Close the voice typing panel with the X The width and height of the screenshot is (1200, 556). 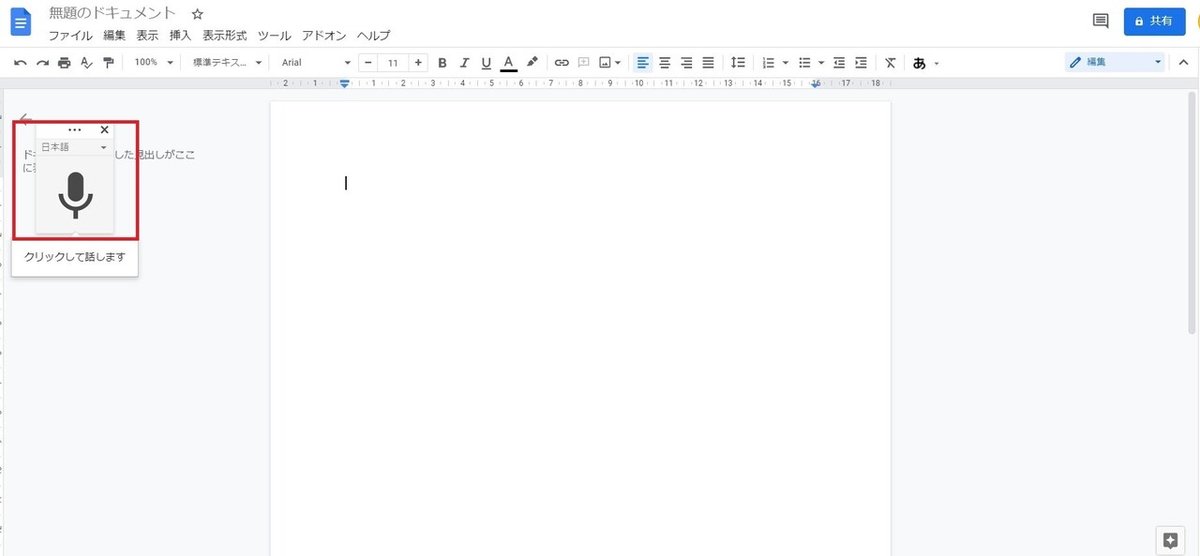105,129
